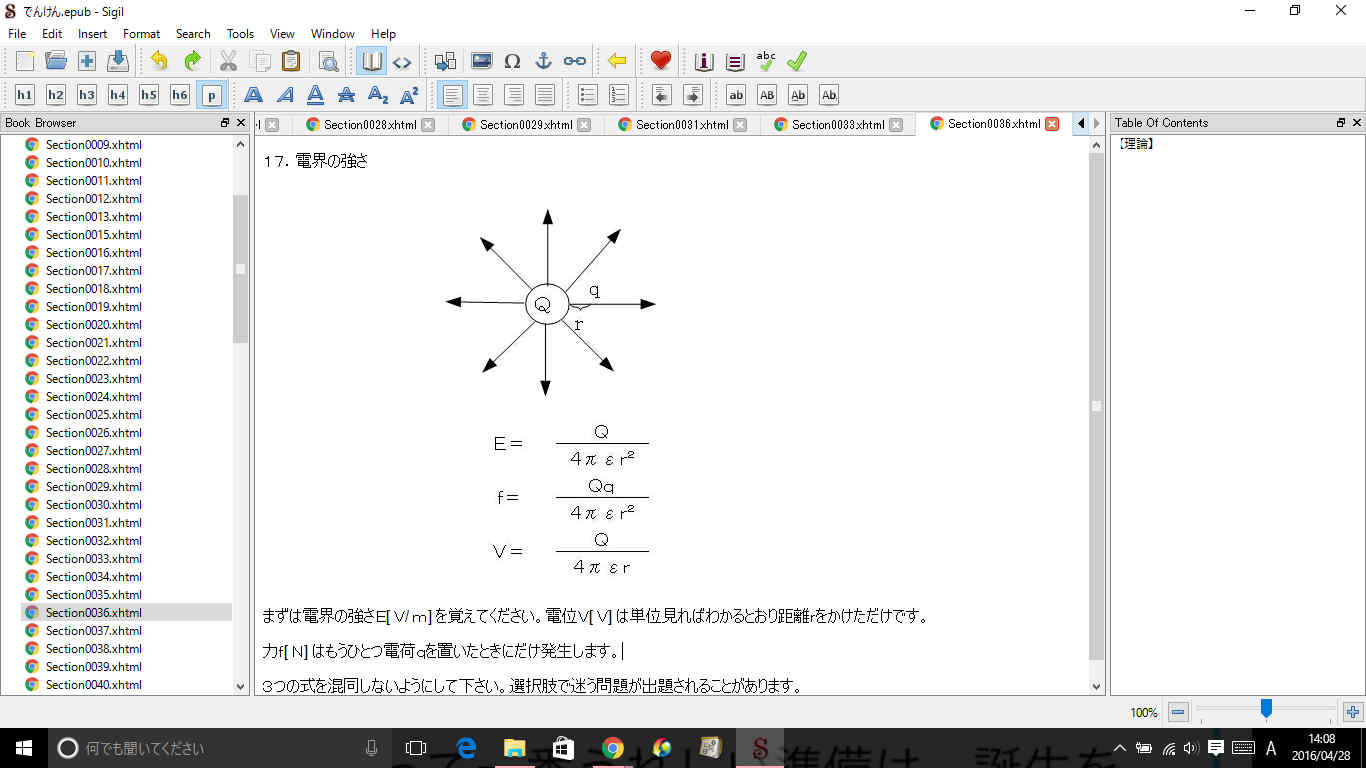This screenshot has width=1366, height=768.
Task: Open the Insert menu
Action: [93, 33]
